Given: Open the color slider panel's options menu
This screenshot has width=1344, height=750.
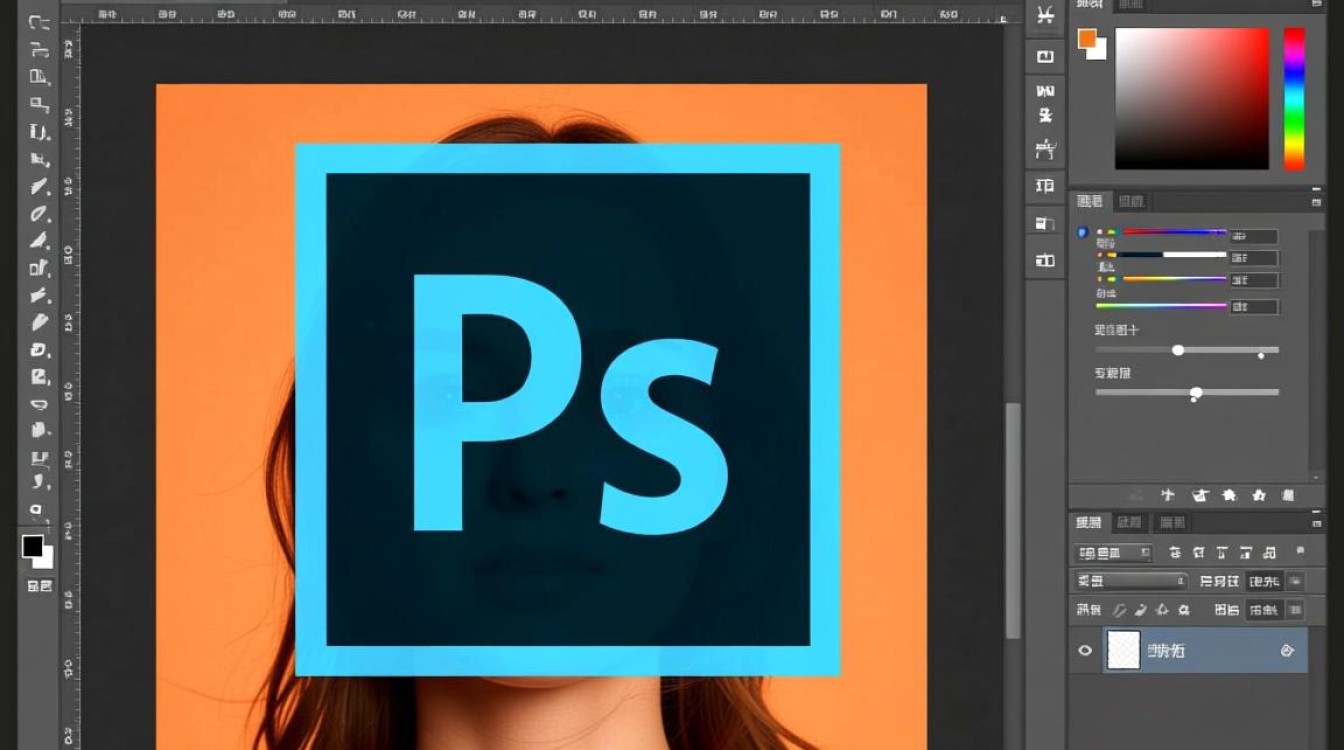Looking at the screenshot, I should point(1317,201).
